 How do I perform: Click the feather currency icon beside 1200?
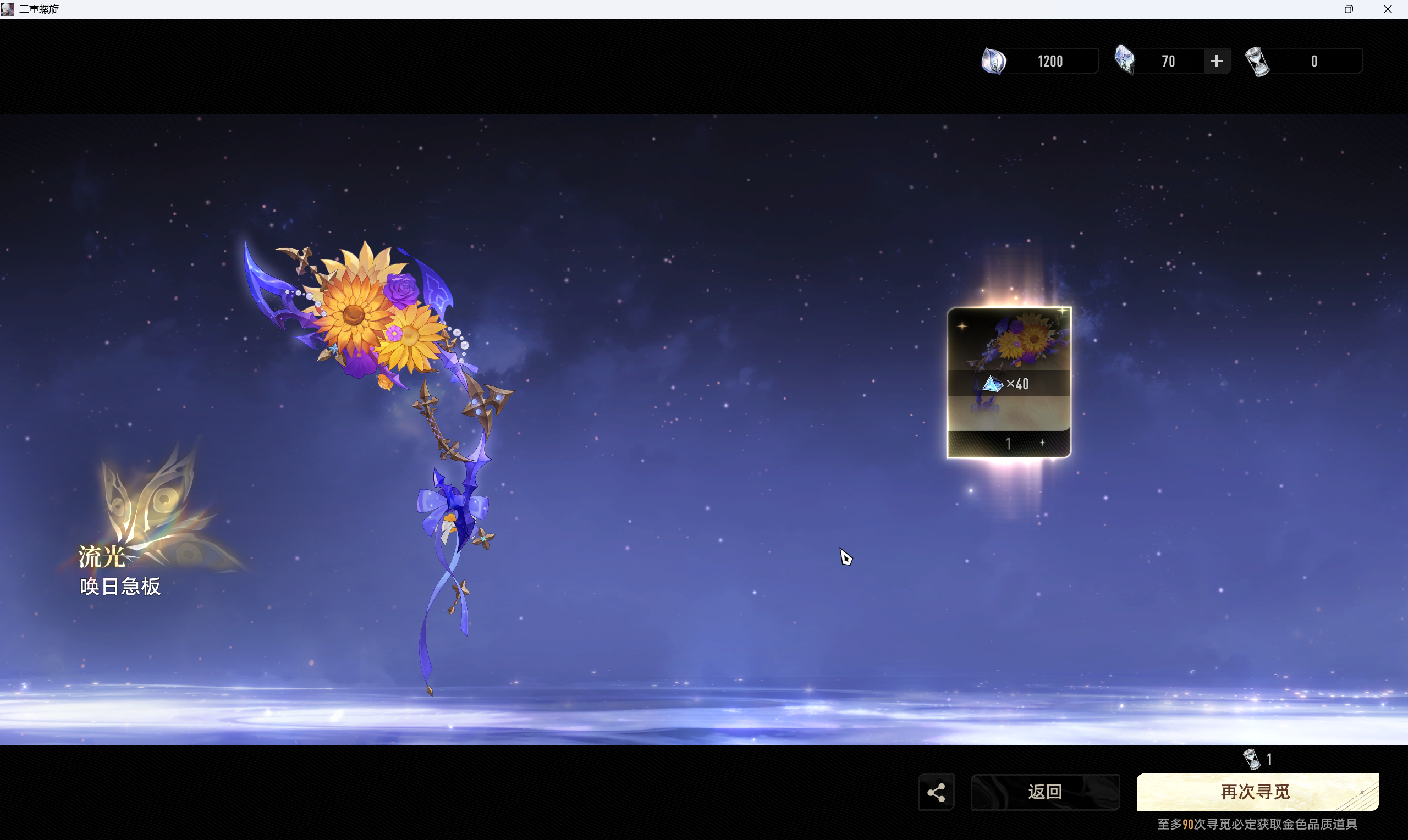pos(994,61)
